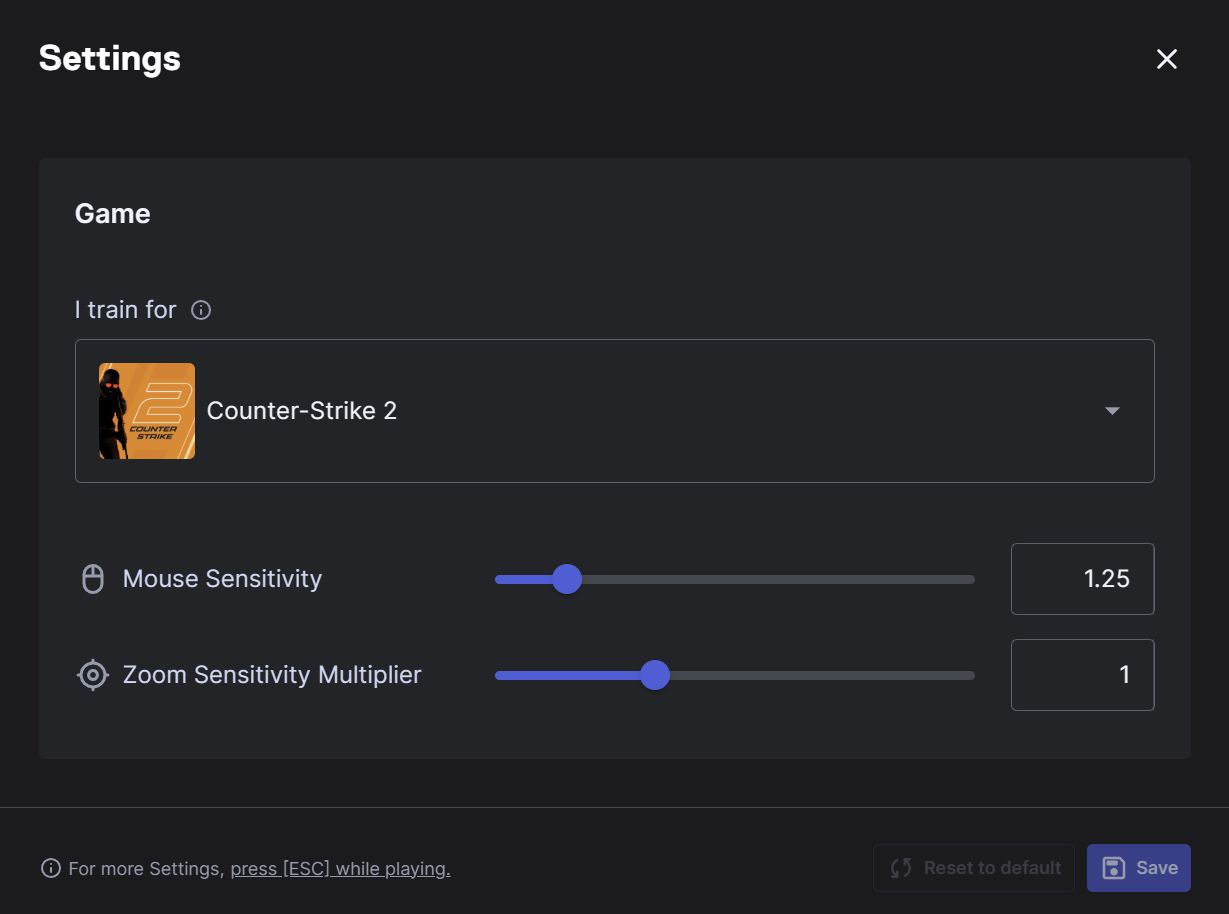Viewport: 1229px width, 914px height.
Task: Follow the press [ESC] while playing link
Action: click(340, 869)
